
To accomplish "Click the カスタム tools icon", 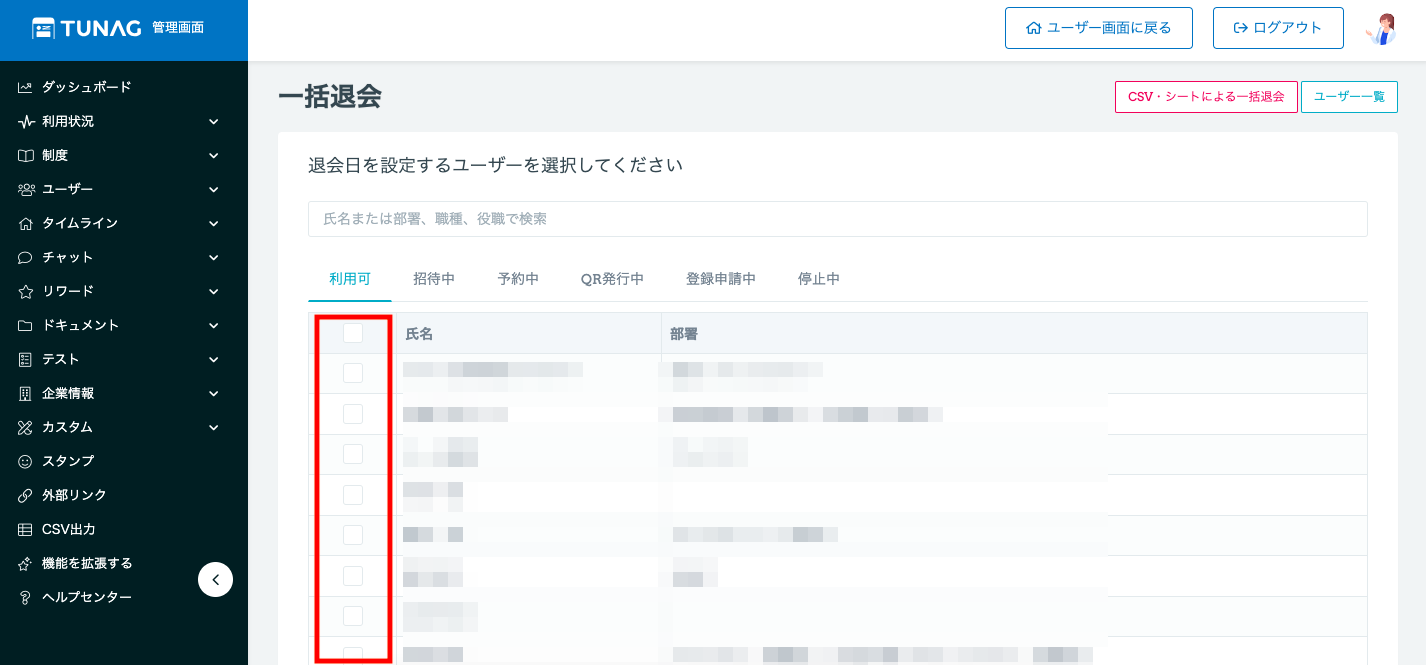I will pos(26,427).
